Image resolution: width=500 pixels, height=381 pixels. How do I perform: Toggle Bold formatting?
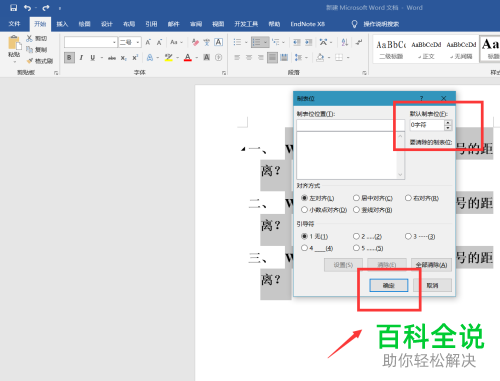point(69,58)
